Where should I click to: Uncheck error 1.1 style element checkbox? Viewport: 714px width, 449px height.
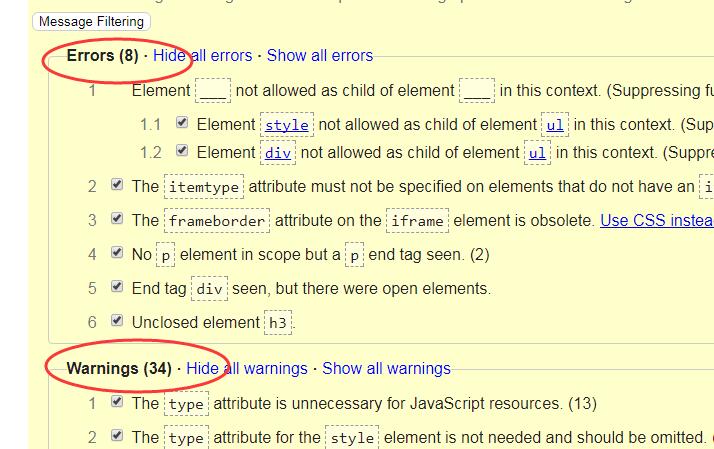(182, 122)
